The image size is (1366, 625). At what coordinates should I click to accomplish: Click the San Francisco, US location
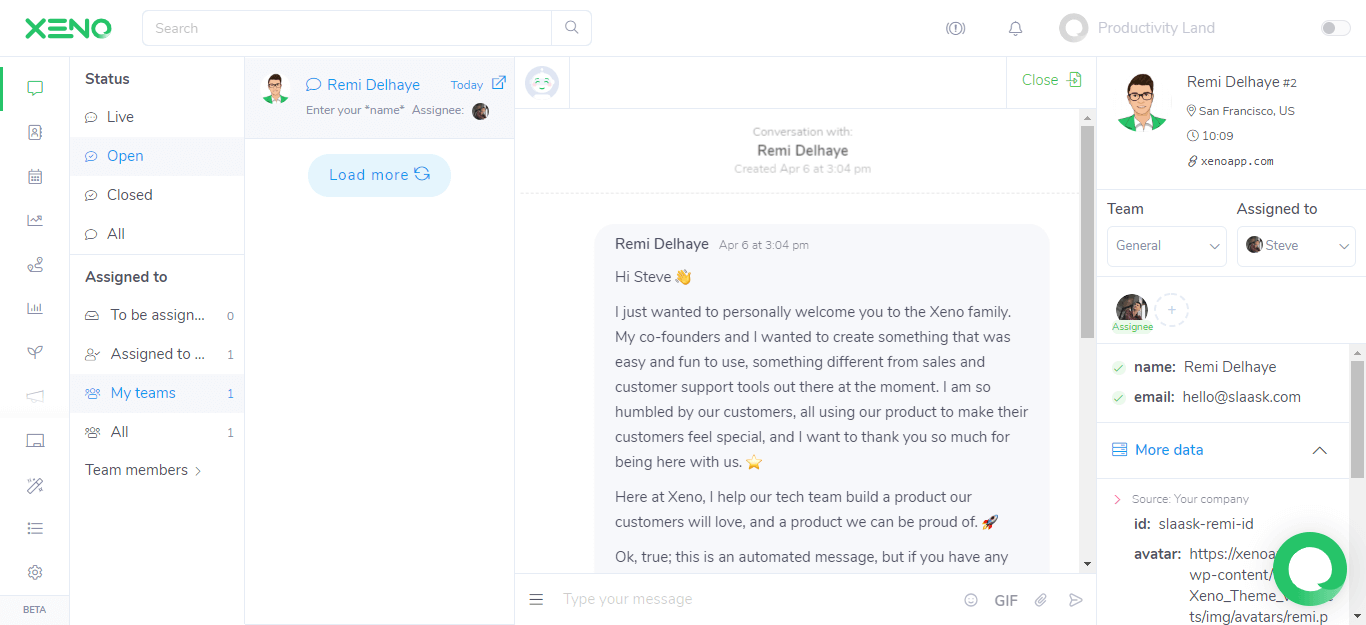tap(1247, 111)
